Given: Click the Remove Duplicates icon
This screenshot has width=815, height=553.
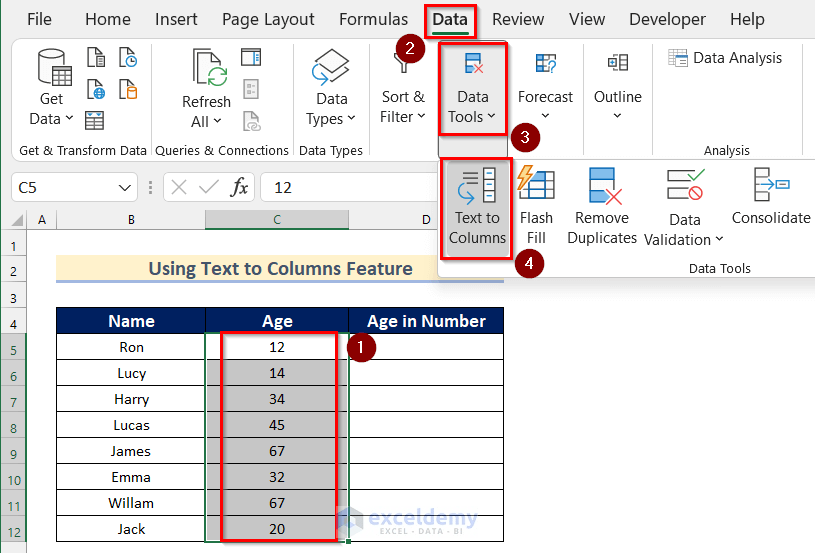Looking at the screenshot, I should [604, 185].
